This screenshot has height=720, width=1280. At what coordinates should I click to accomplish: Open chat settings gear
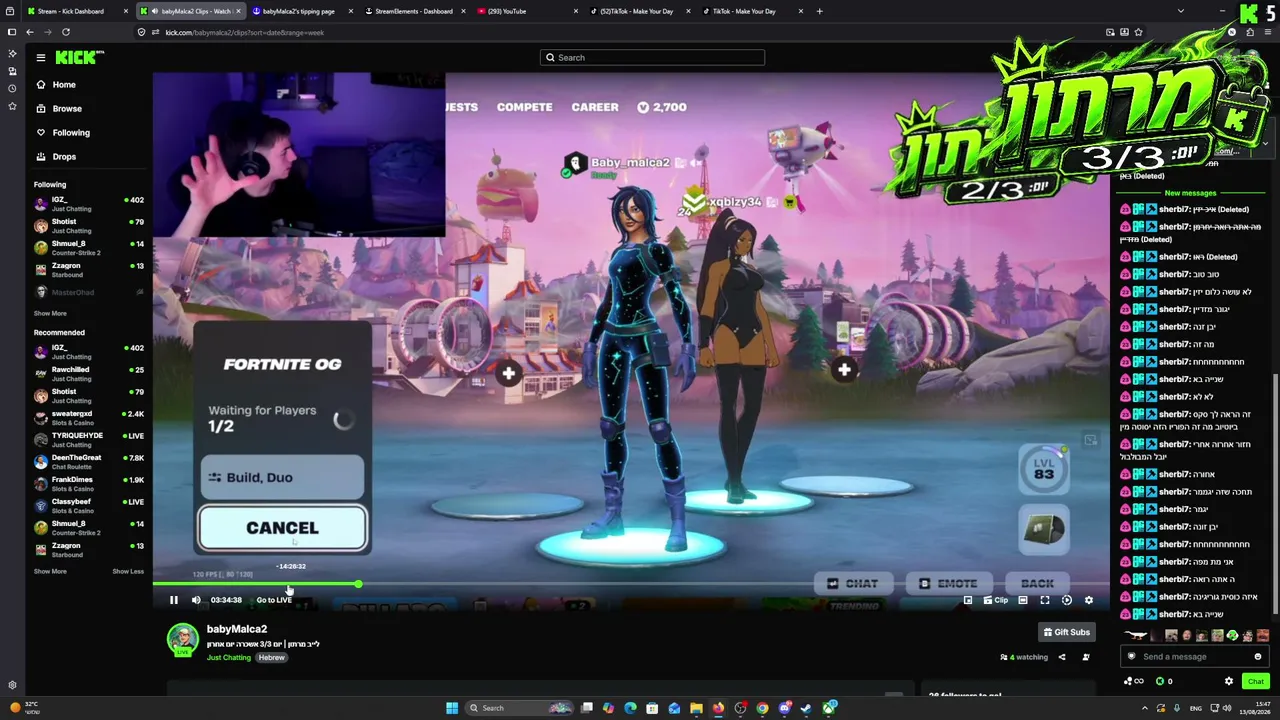point(1229,681)
